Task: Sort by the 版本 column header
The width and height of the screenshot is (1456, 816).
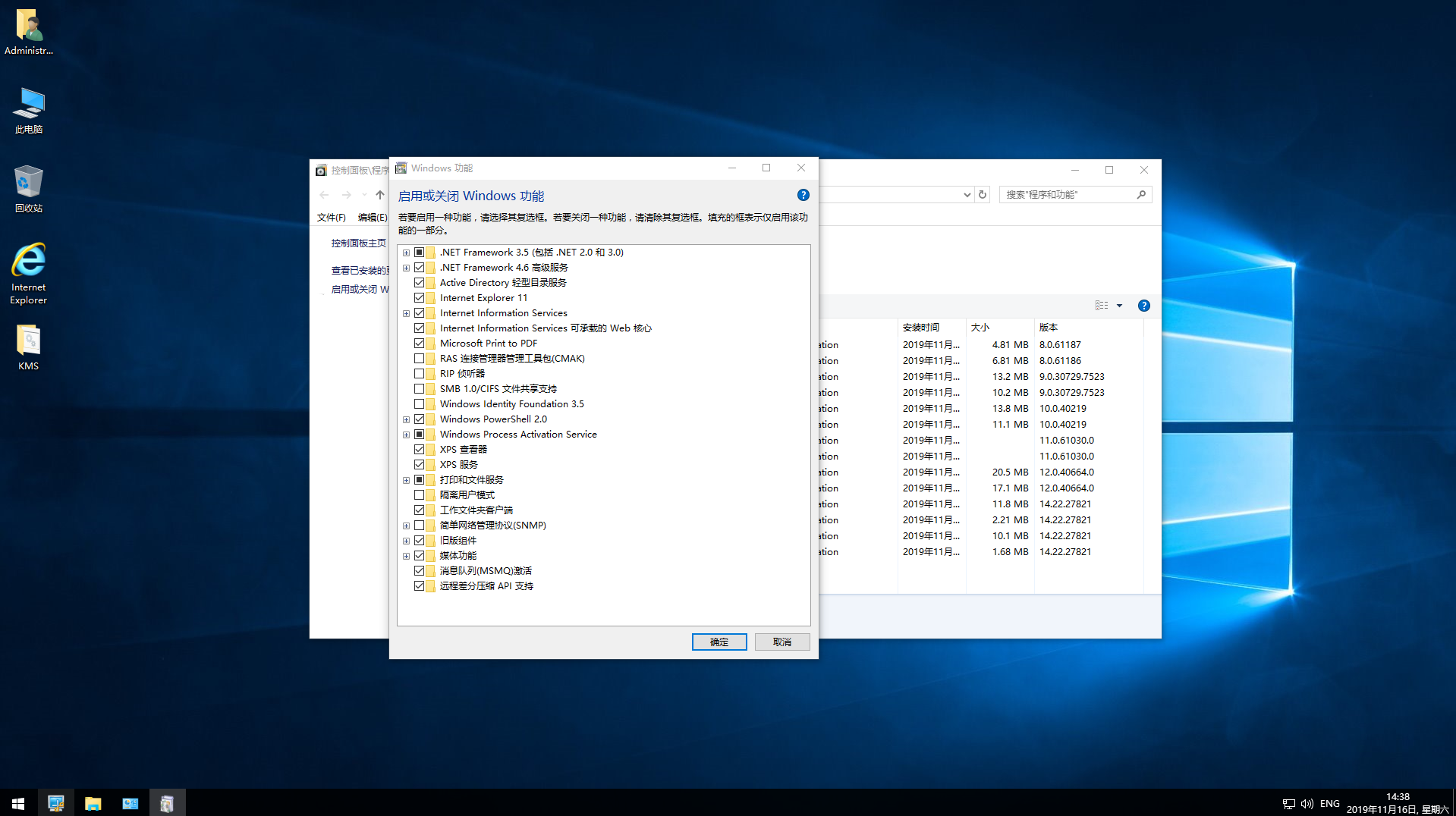Action: pos(1089,328)
